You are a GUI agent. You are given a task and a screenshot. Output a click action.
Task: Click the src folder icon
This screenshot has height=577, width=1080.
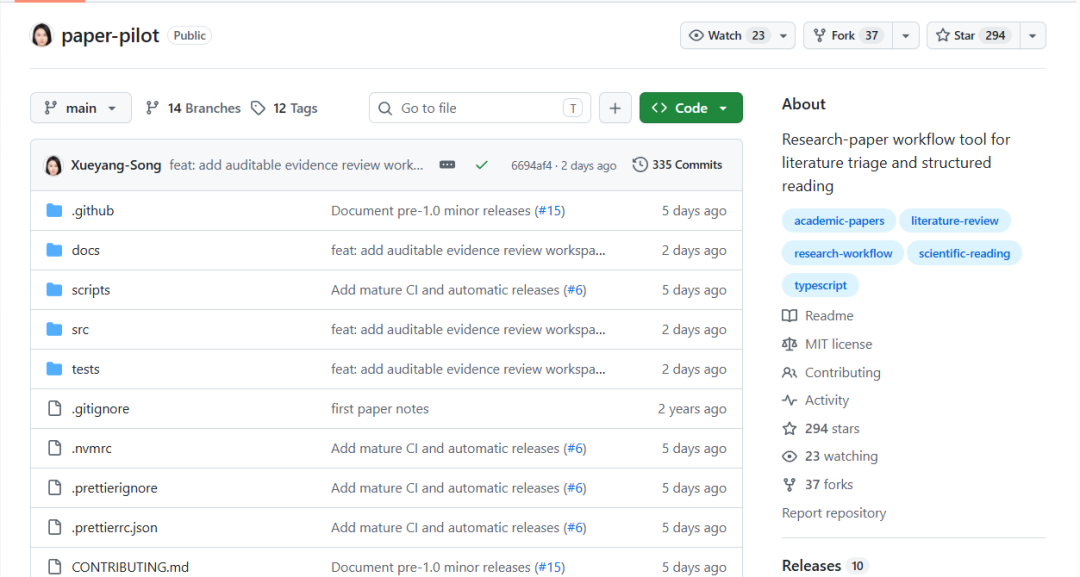54,329
